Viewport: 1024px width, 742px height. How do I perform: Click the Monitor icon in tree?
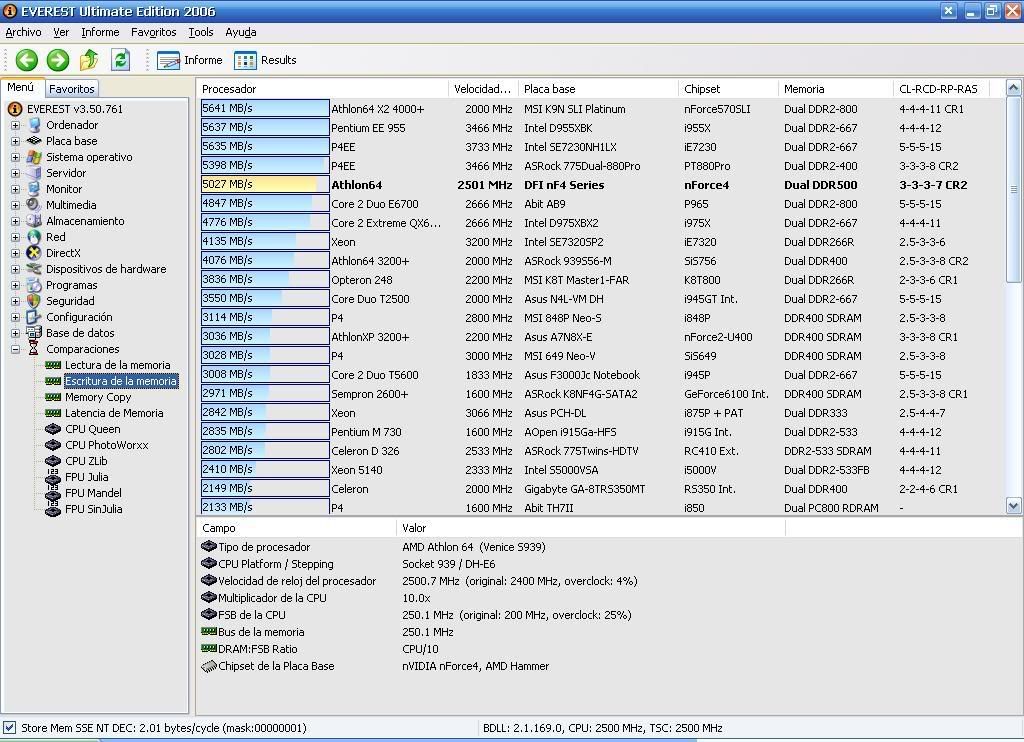click(34, 189)
